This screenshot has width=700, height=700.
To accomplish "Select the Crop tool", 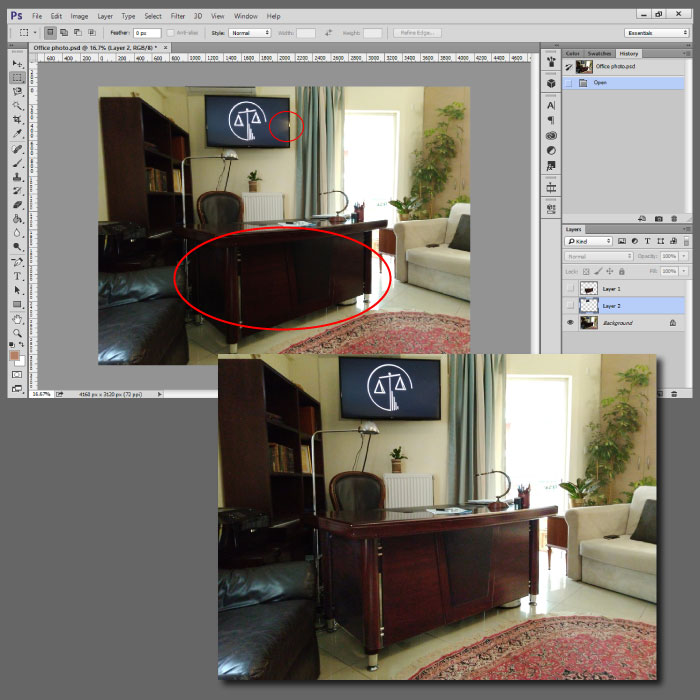I will click(x=17, y=119).
